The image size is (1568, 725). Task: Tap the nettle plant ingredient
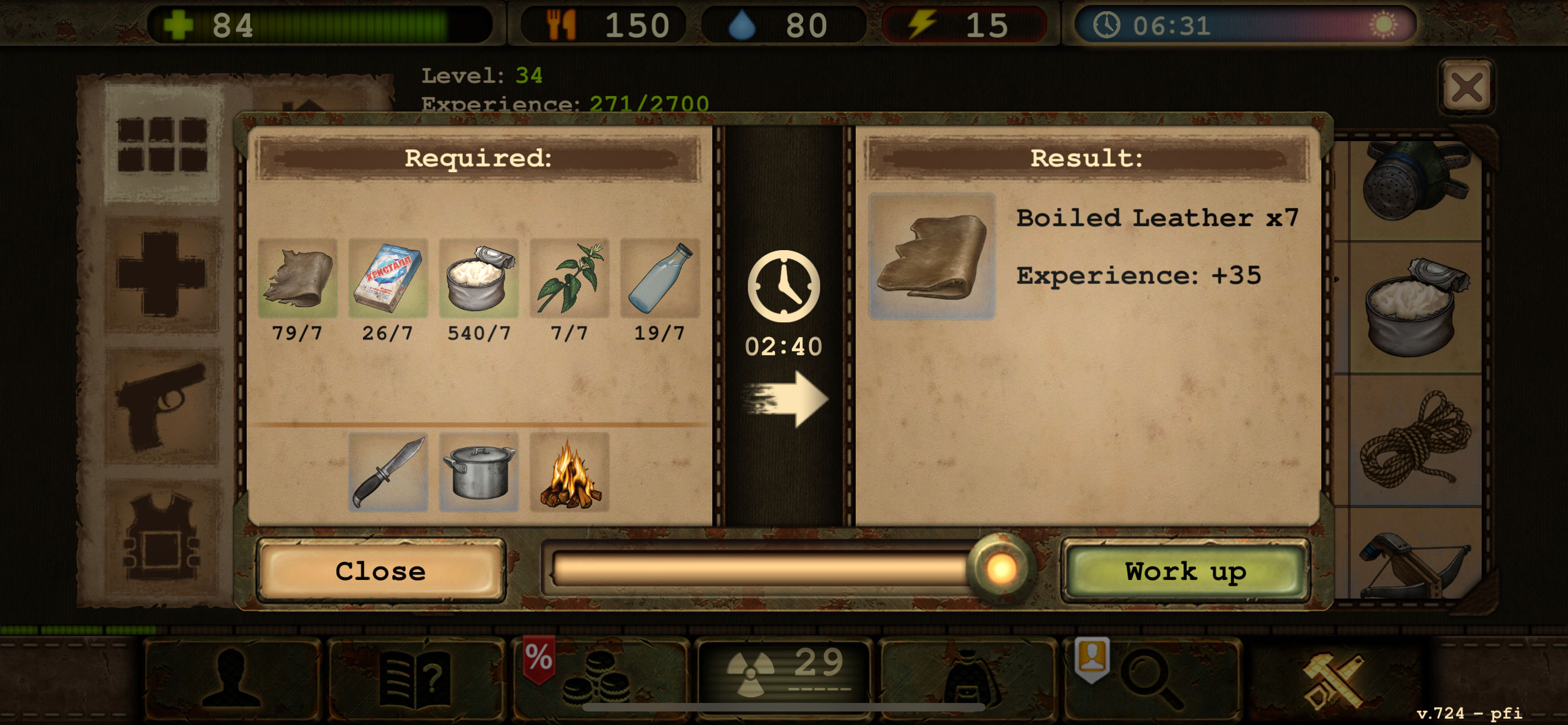point(569,278)
